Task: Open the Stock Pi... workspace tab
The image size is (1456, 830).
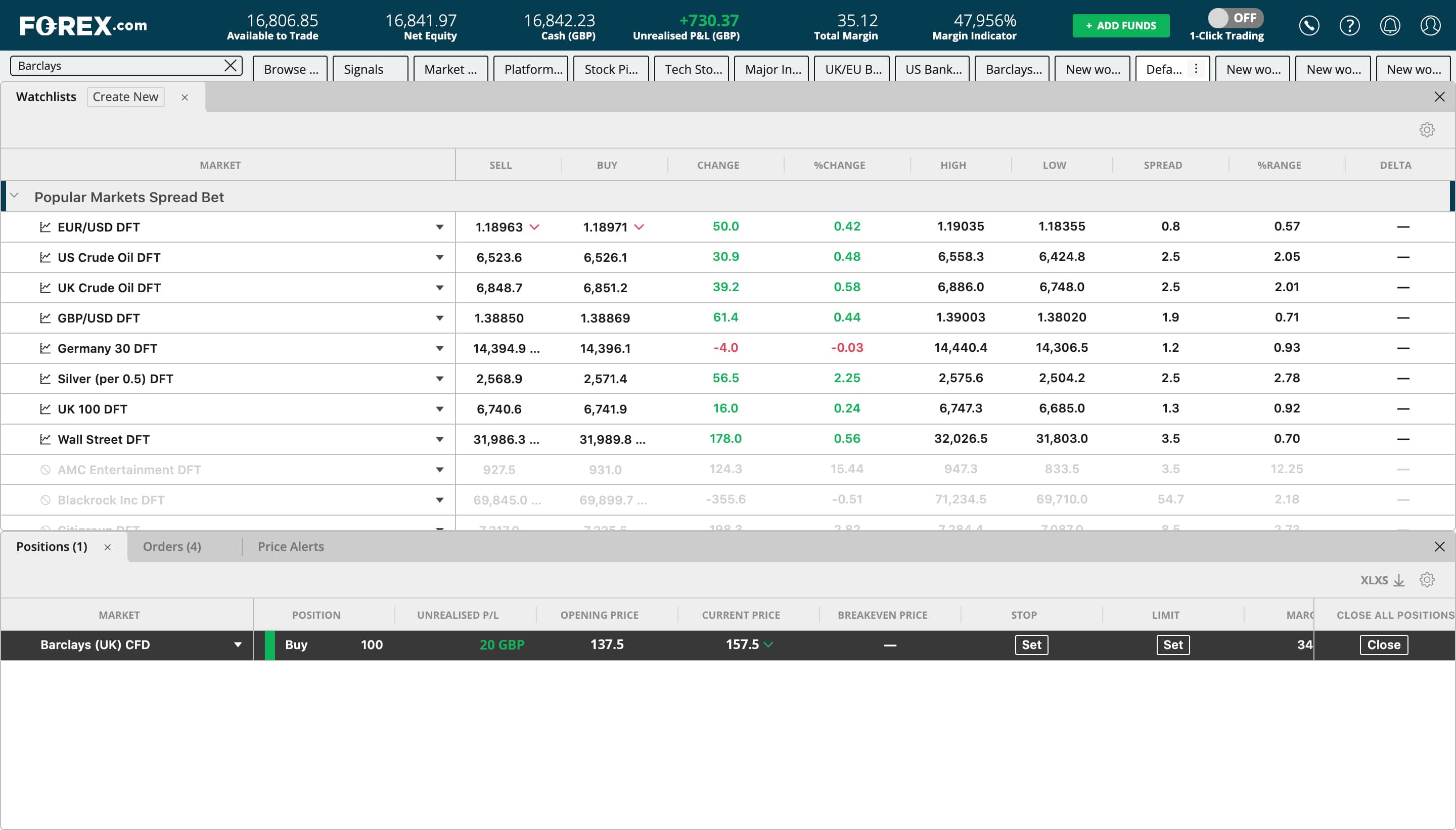Action: point(611,69)
